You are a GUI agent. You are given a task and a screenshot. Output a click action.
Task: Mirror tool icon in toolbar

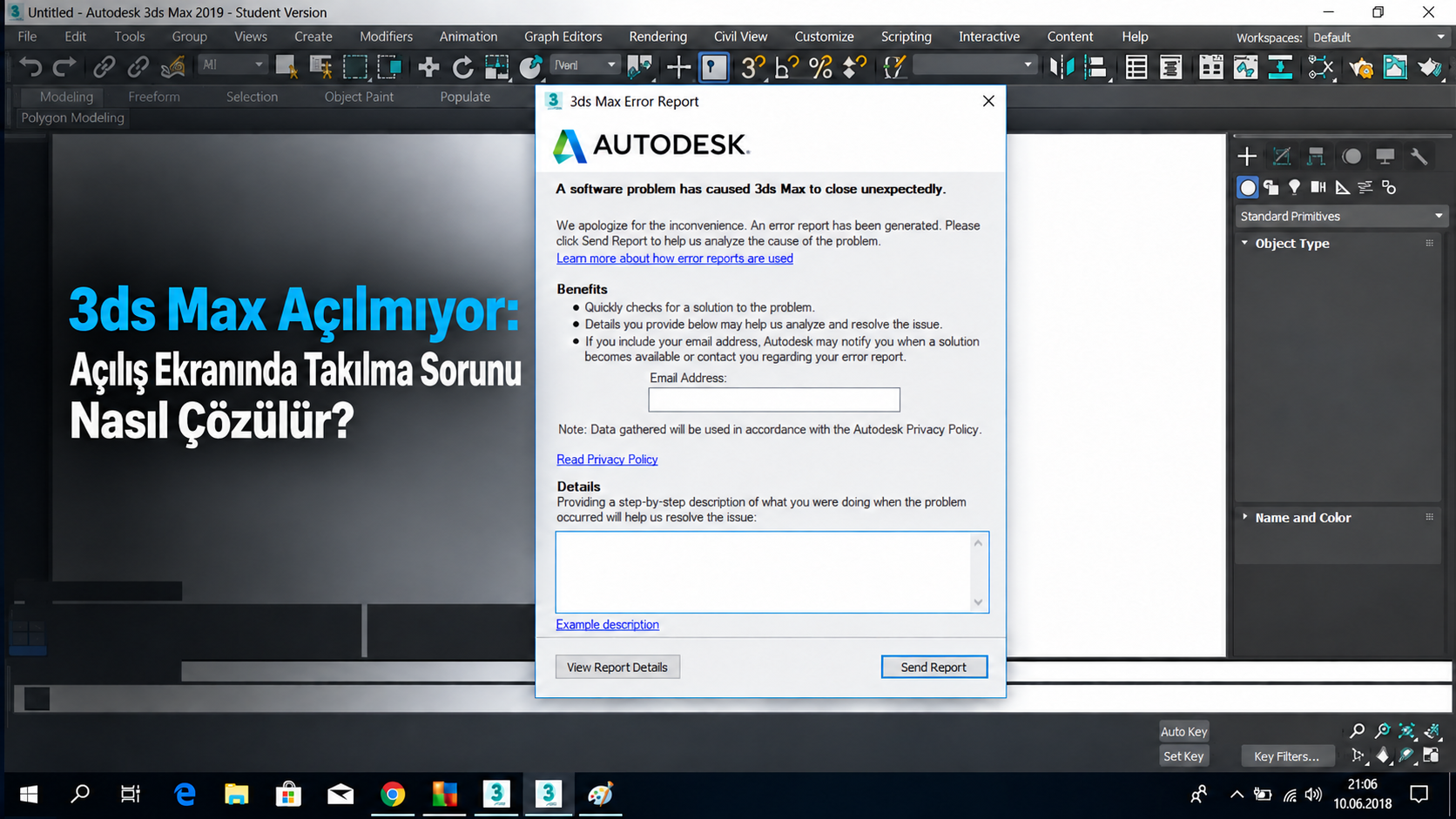[x=1062, y=67]
